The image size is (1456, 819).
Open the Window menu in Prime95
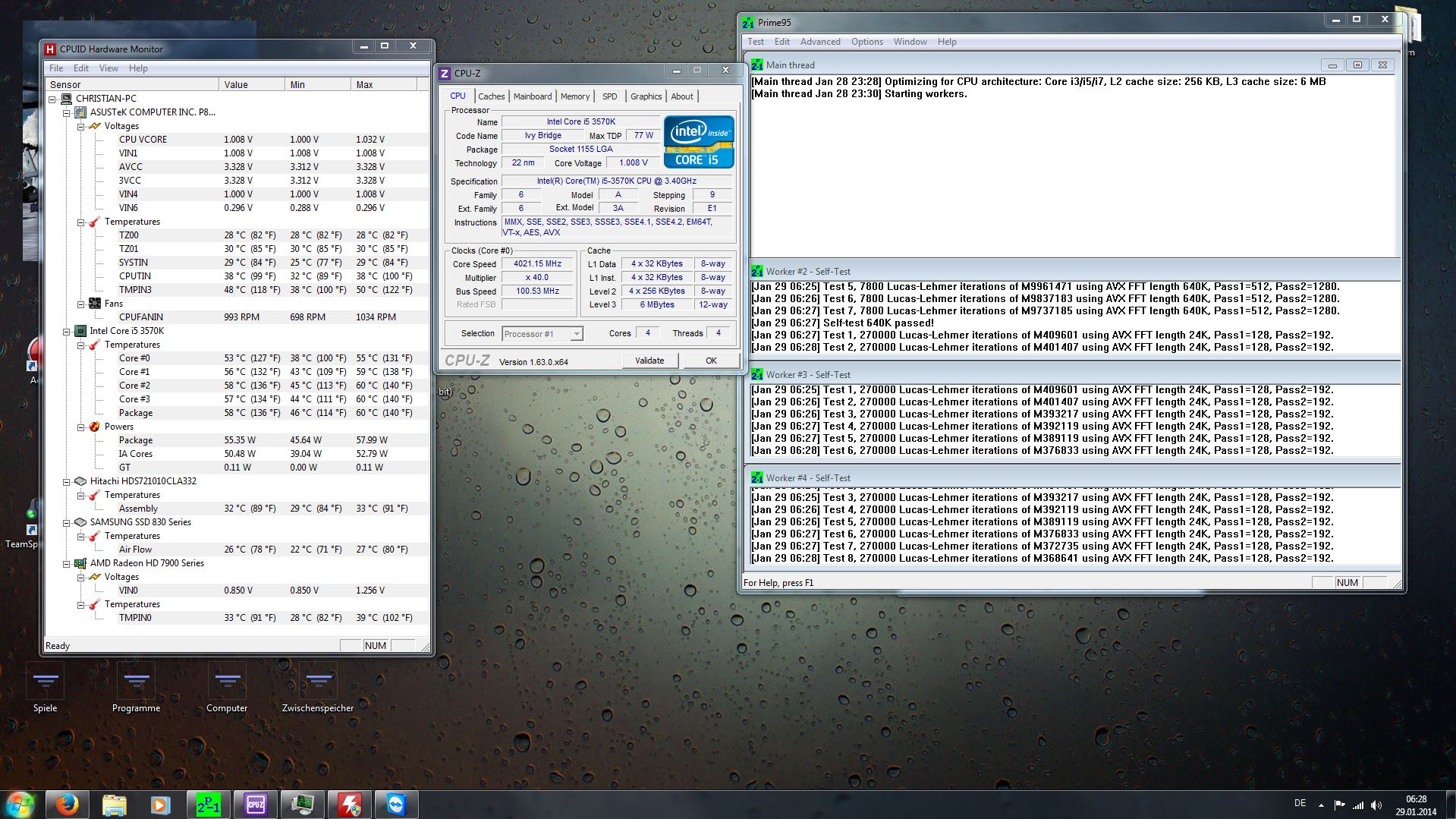(910, 42)
